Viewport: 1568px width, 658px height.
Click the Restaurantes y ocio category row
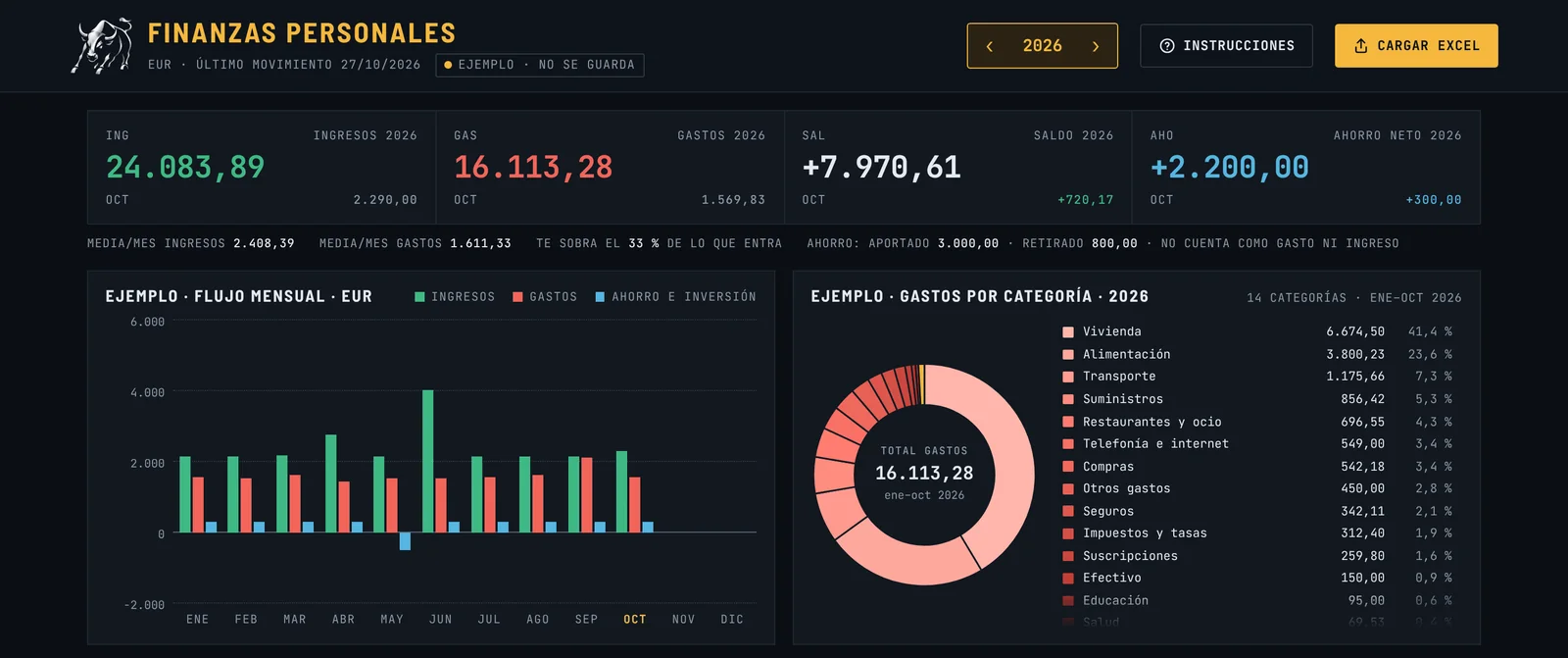pyautogui.click(x=1257, y=422)
